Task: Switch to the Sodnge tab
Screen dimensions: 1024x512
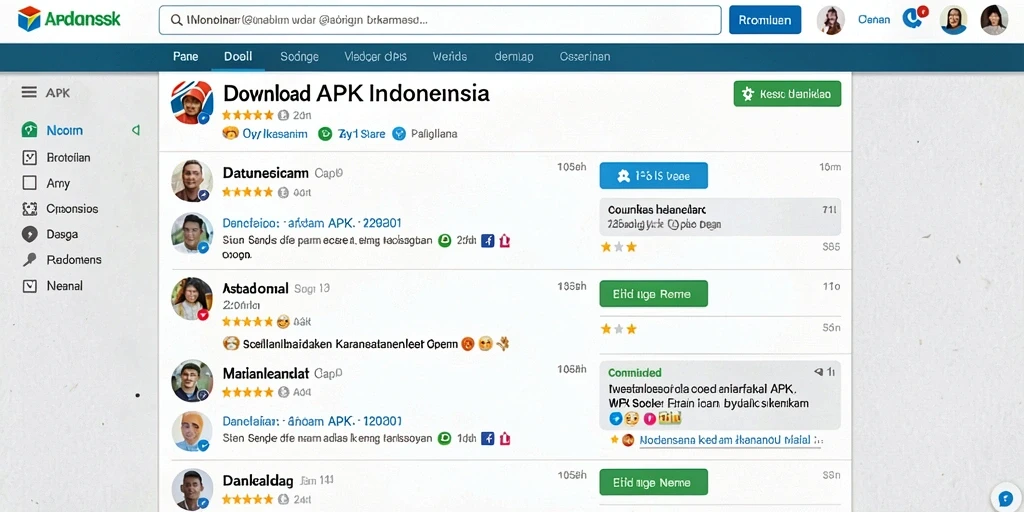Action: click(299, 57)
